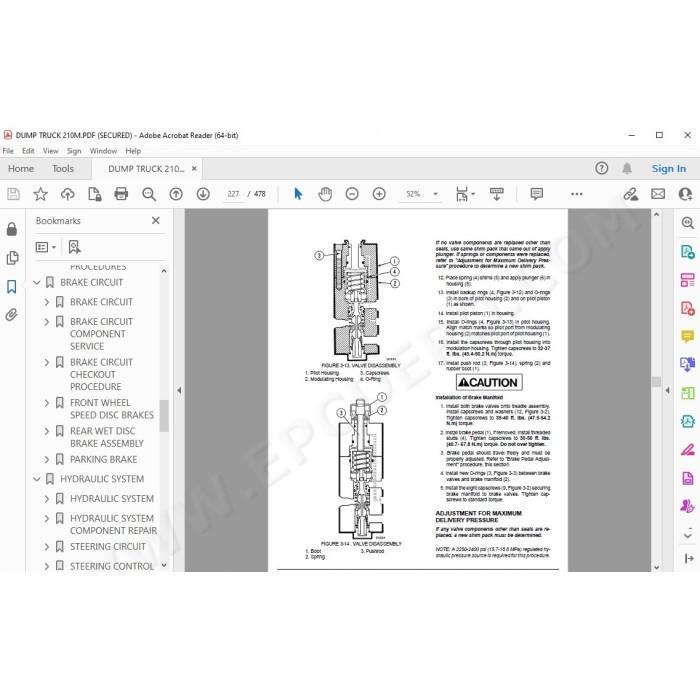Open the PARKING BRAKE bookmark text
The image size is (700, 700).
tap(104, 459)
